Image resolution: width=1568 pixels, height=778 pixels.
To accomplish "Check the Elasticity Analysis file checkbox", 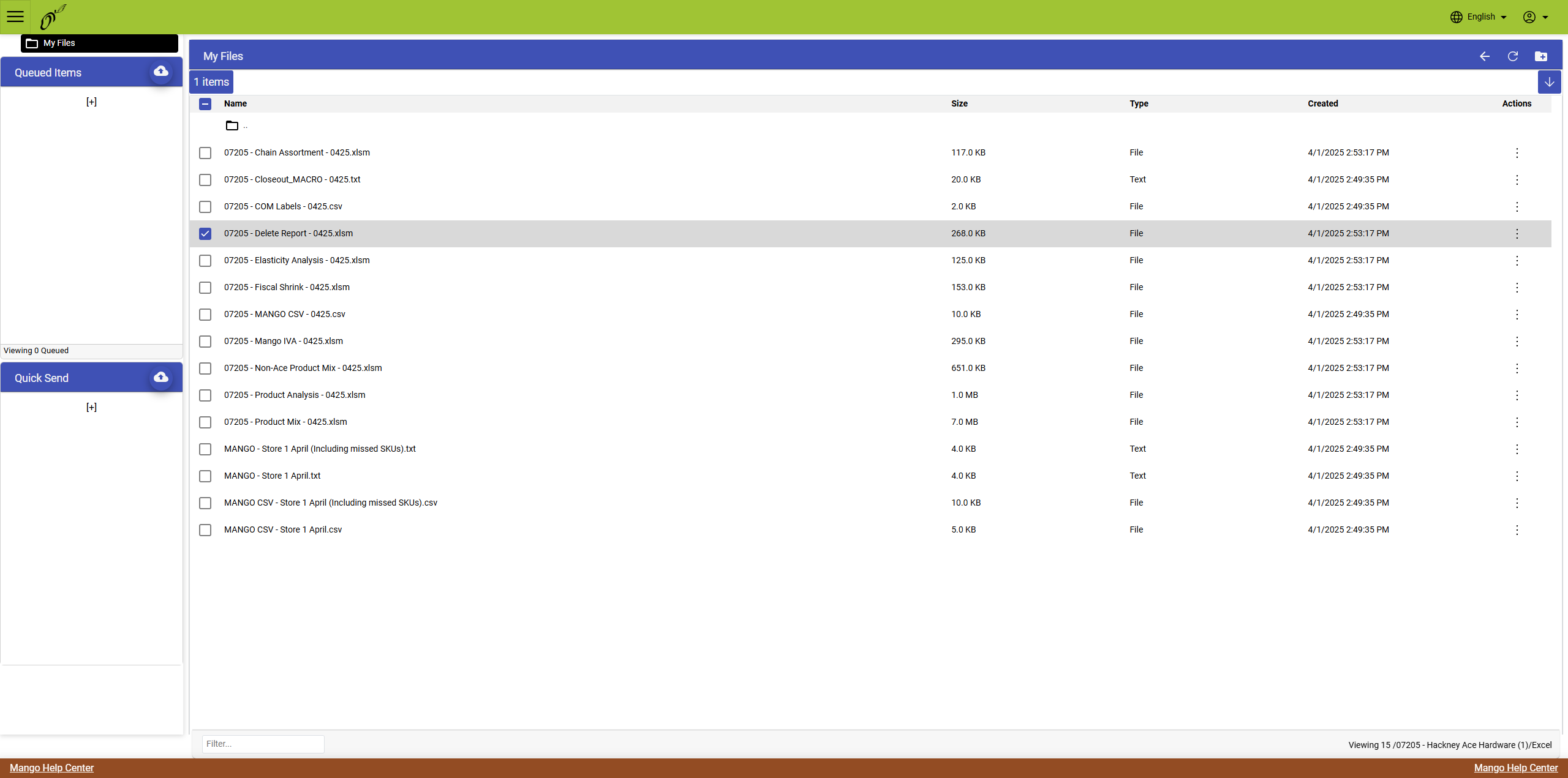I will click(205, 261).
